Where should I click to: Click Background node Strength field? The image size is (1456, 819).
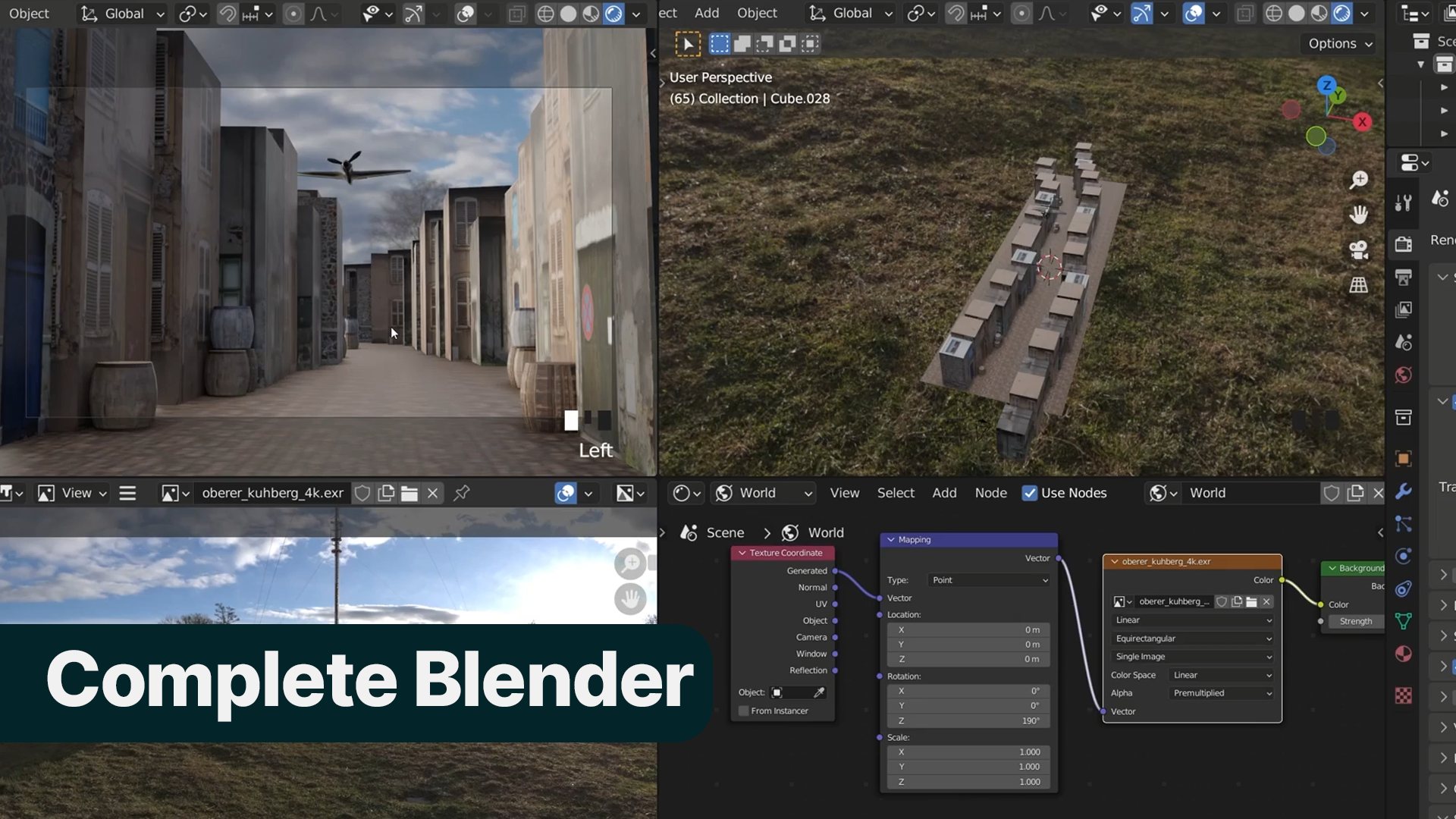point(1355,622)
